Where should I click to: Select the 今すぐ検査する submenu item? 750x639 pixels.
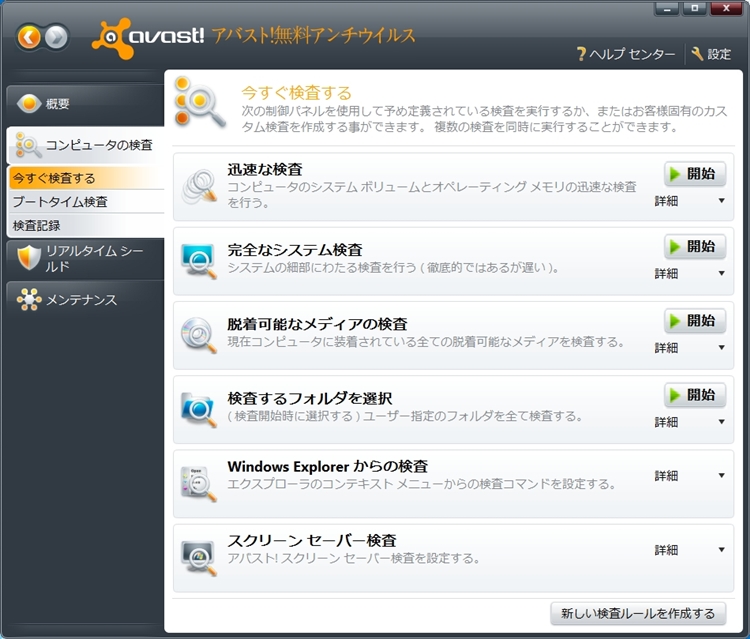click(x=87, y=178)
